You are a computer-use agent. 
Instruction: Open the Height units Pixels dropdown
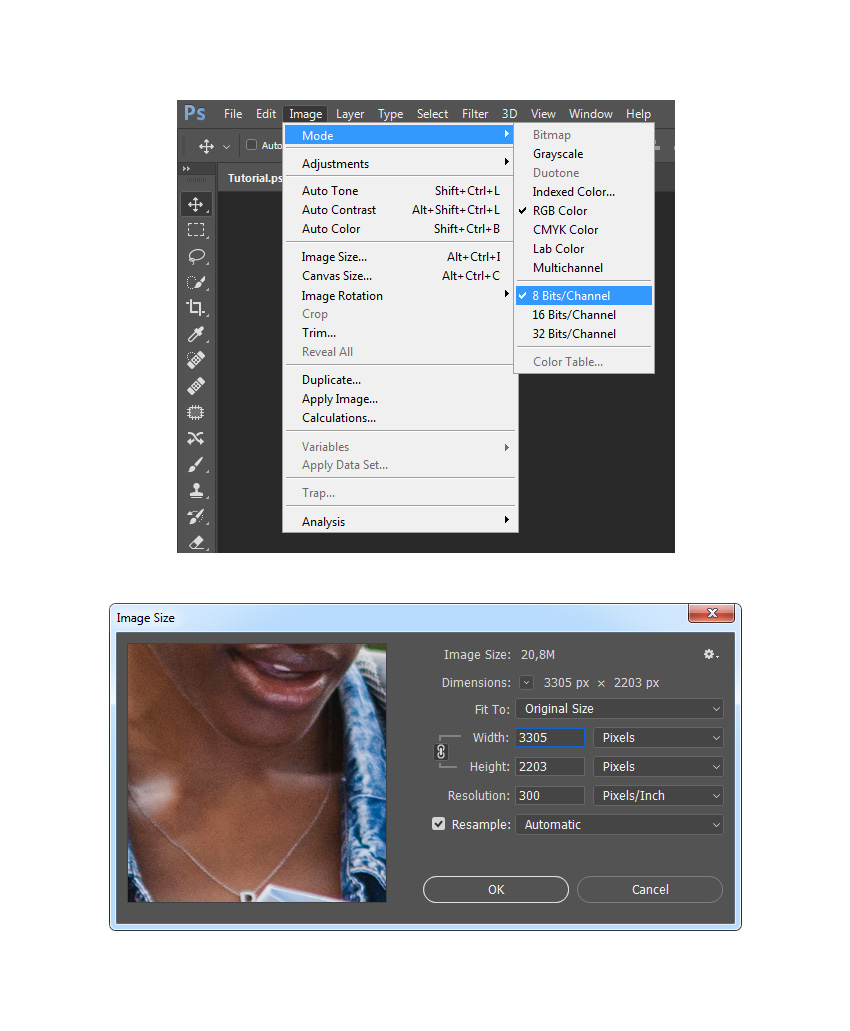click(x=658, y=767)
